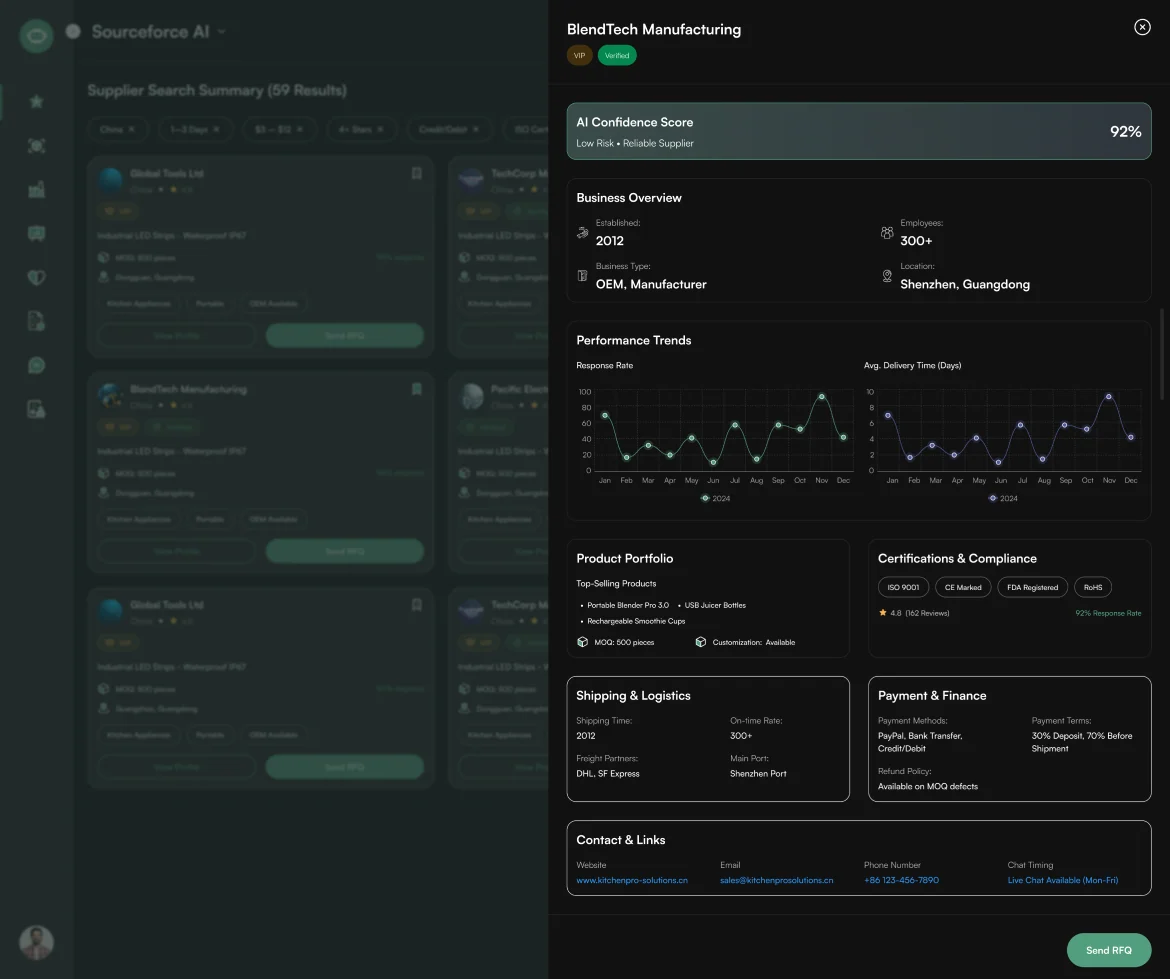Select the ISO 9001 certification chip
The width and height of the screenshot is (1170, 979).
[x=903, y=587]
